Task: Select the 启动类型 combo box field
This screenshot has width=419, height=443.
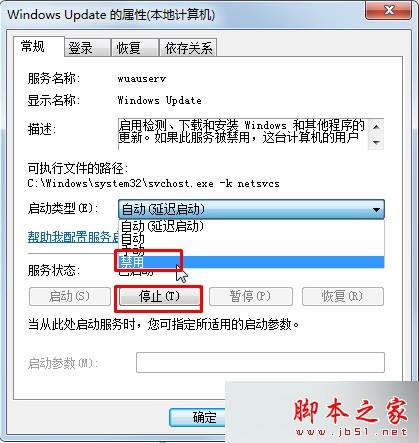Action: click(251, 210)
